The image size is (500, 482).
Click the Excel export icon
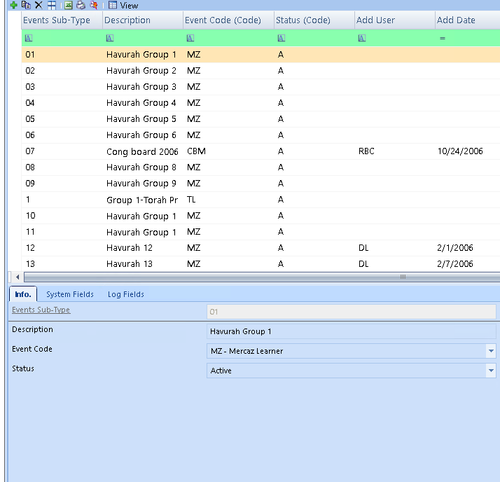[68, 5]
